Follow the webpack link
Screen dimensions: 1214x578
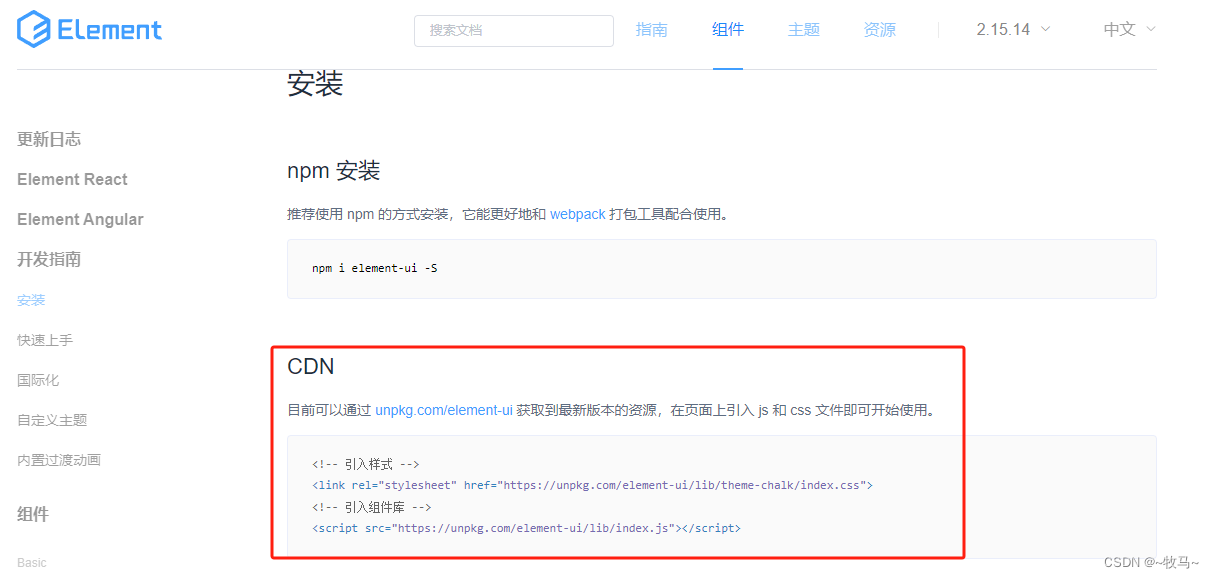578,214
